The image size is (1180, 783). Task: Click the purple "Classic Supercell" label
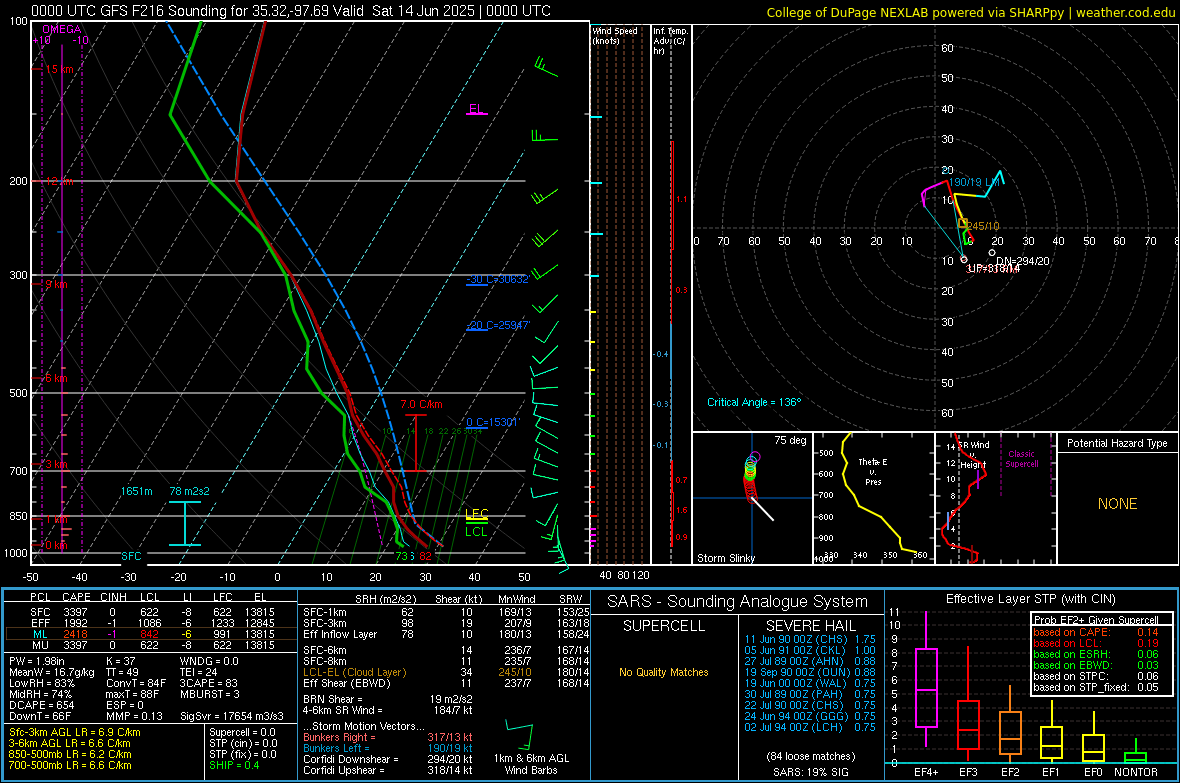[1022, 459]
